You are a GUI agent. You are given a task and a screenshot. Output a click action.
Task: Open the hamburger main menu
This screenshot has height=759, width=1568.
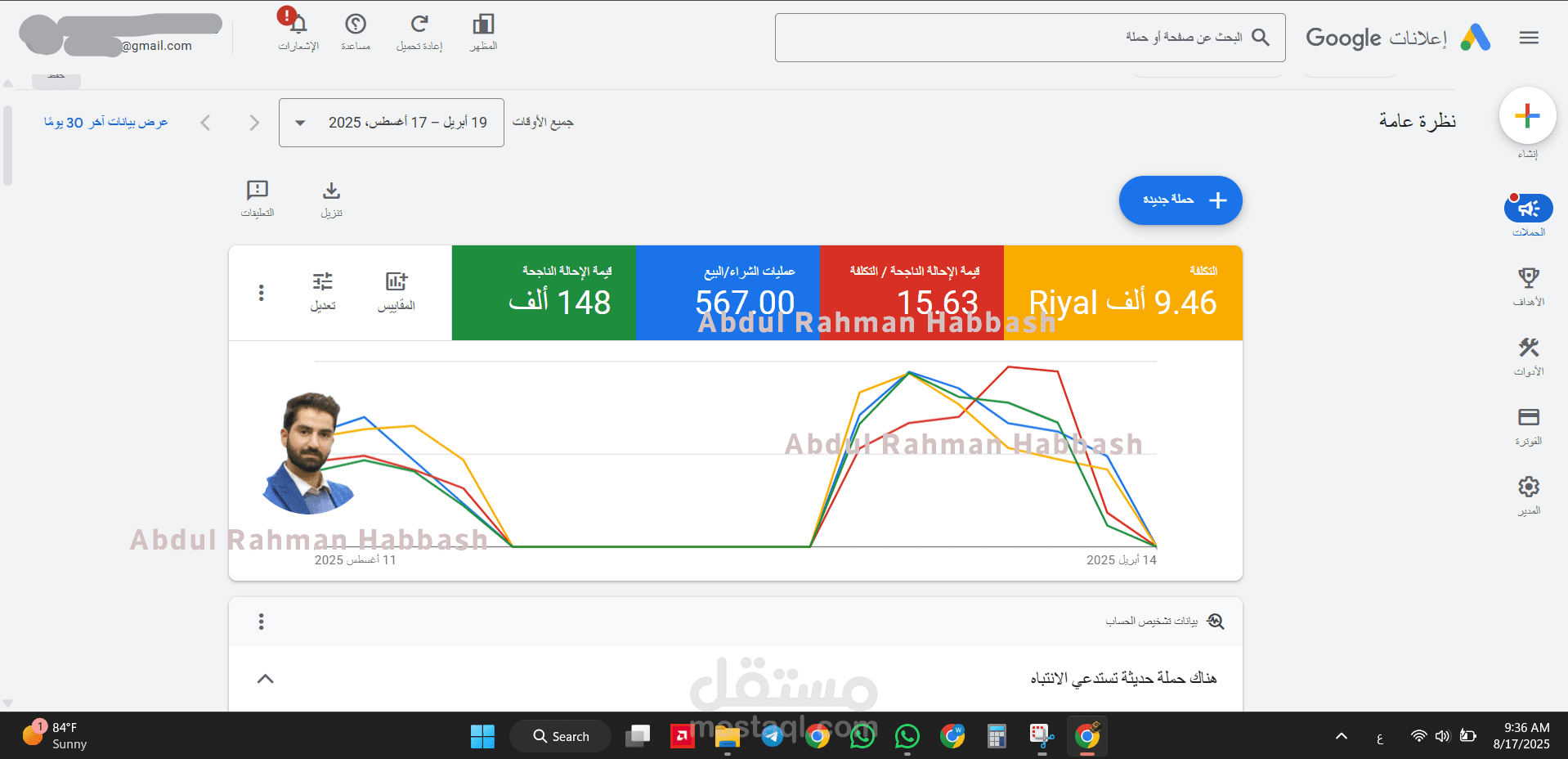click(1529, 38)
